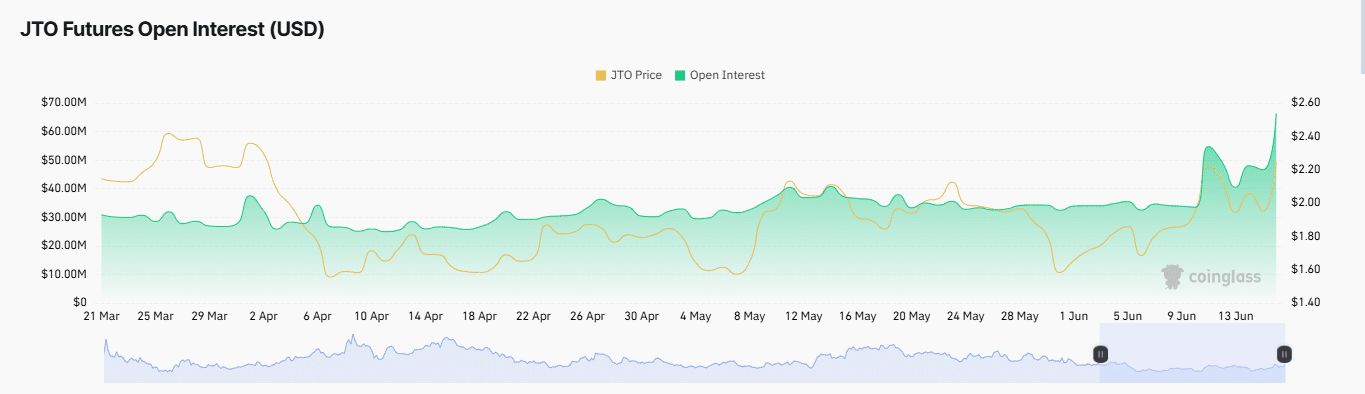This screenshot has height=394, width=1365.
Task: Click the 8 May date label
Action: pos(749,316)
